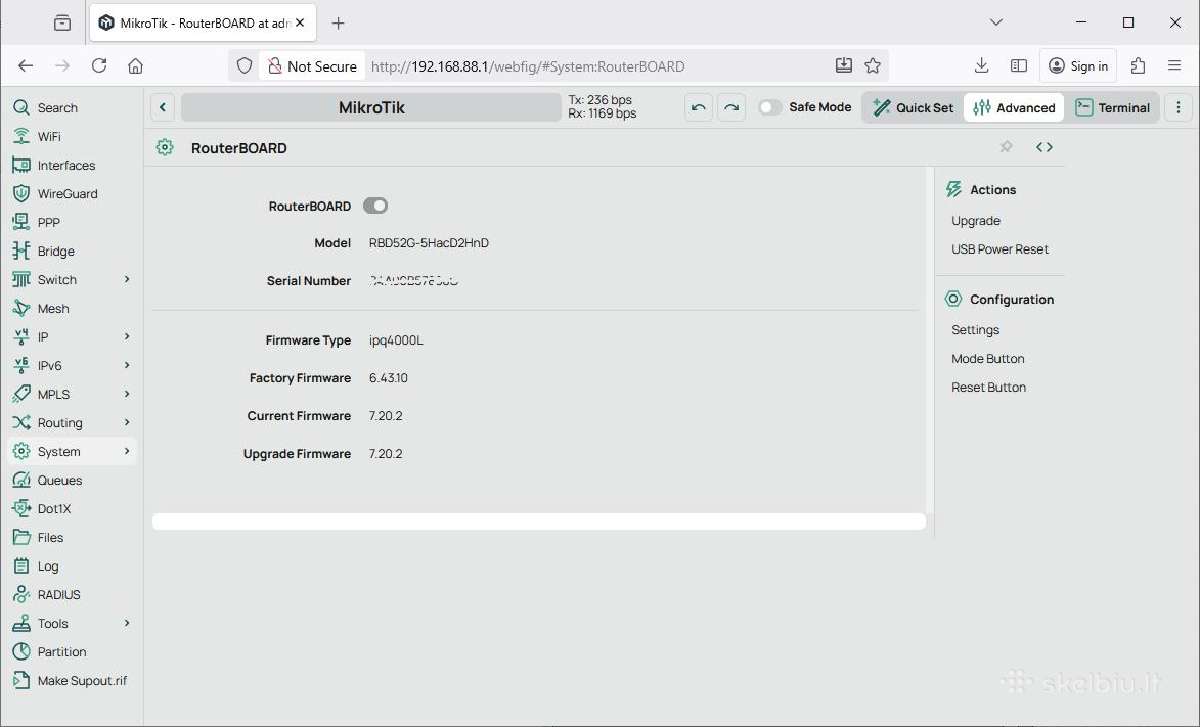Open Reset Button configuration
This screenshot has width=1200, height=727.
pos(989,388)
